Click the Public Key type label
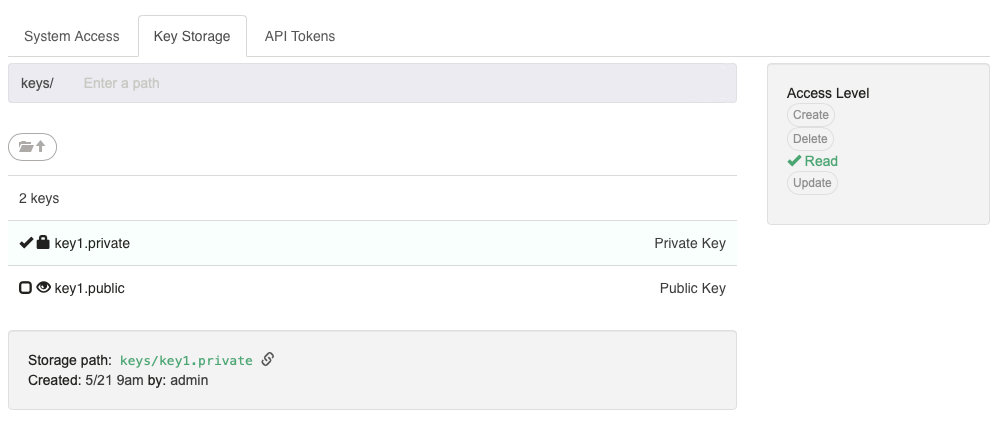 (692, 288)
